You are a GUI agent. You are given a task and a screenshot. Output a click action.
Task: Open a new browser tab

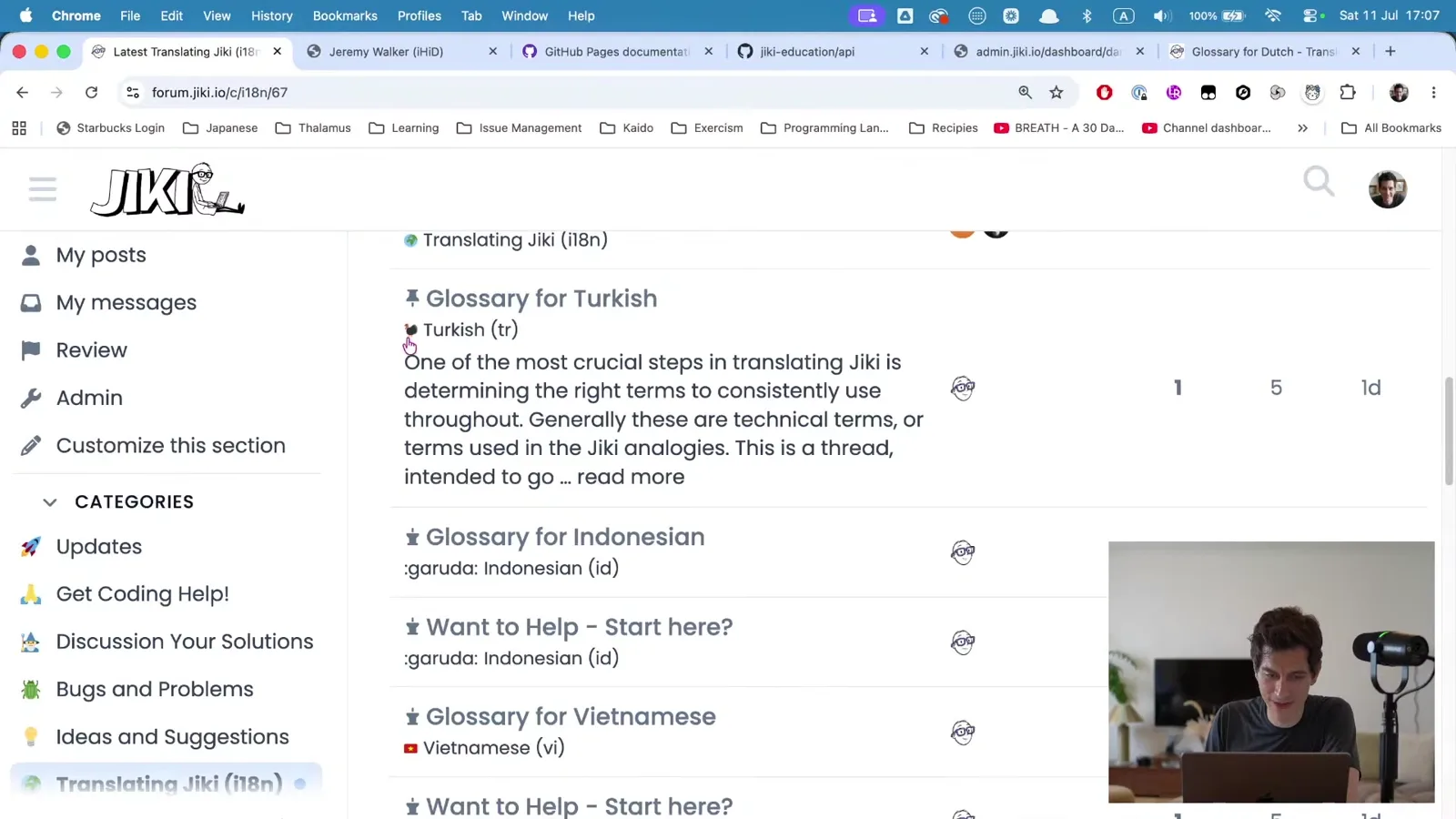(1390, 52)
